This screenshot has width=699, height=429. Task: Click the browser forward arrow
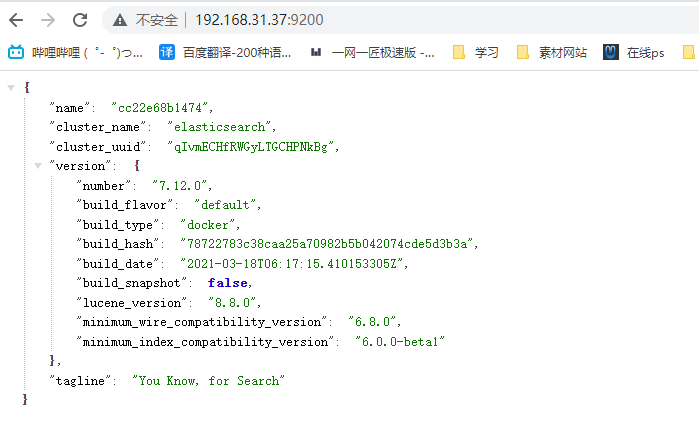click(48, 20)
